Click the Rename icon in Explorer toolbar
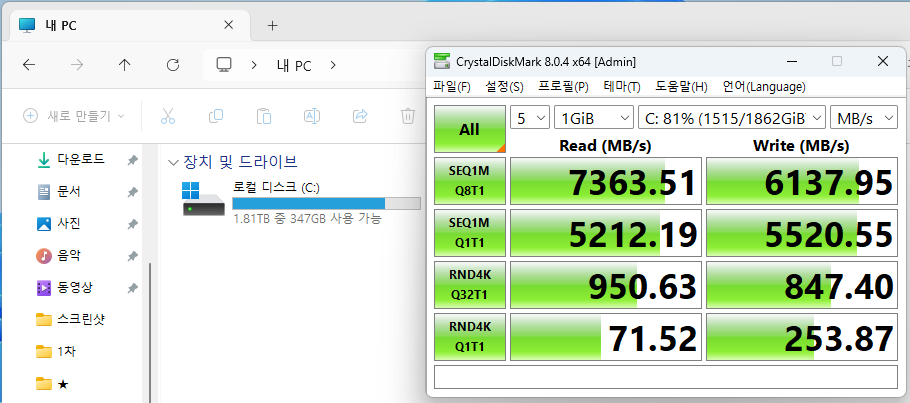The width and height of the screenshot is (910, 403). pos(312,116)
